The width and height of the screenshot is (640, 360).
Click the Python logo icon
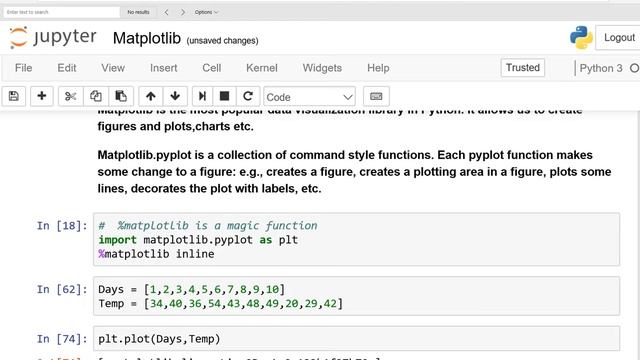581,38
